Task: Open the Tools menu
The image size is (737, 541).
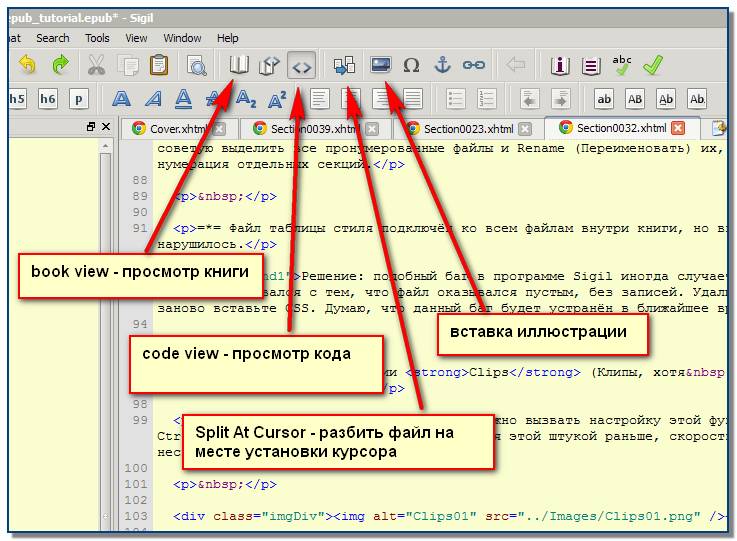Action: pos(97,38)
